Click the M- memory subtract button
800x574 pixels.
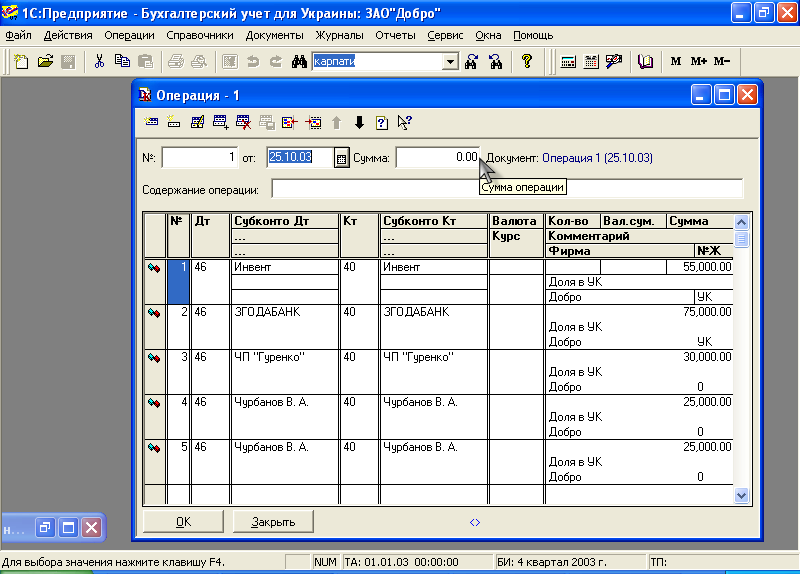[722, 62]
